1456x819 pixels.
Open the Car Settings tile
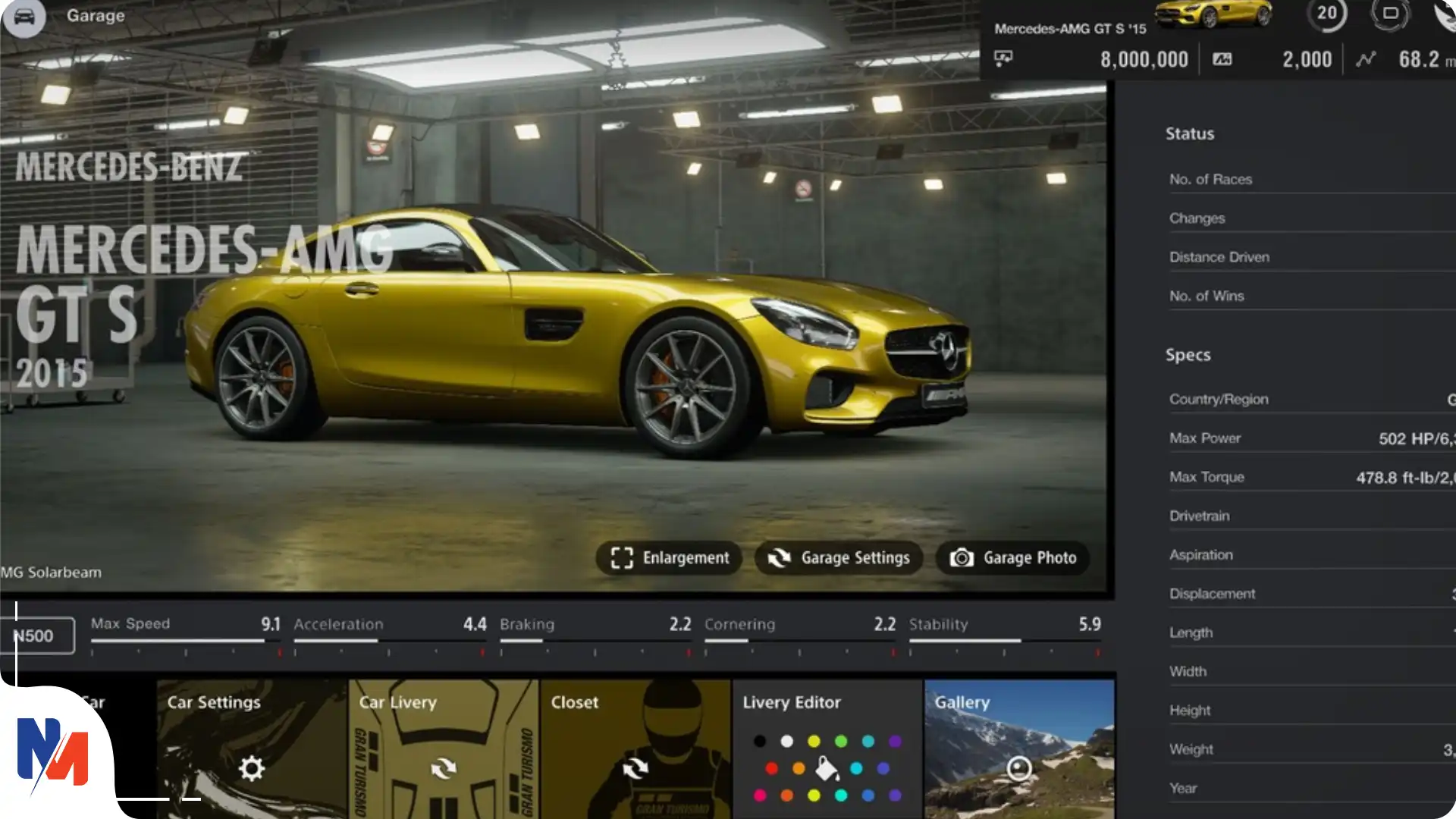tap(252, 749)
